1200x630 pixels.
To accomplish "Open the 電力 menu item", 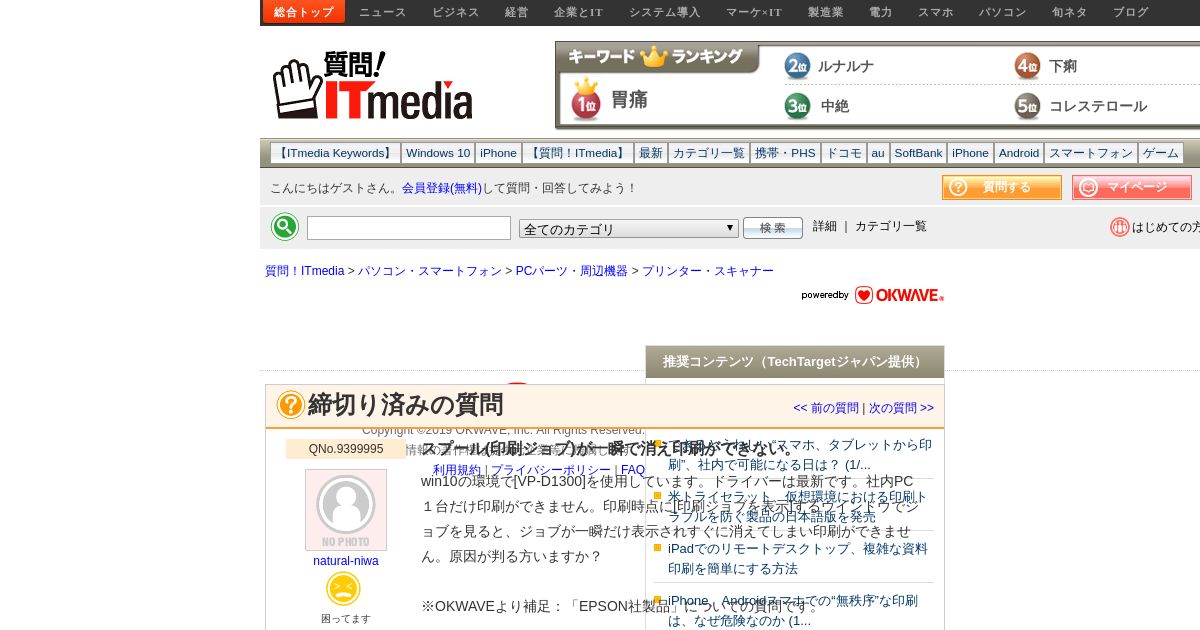I will point(881,12).
